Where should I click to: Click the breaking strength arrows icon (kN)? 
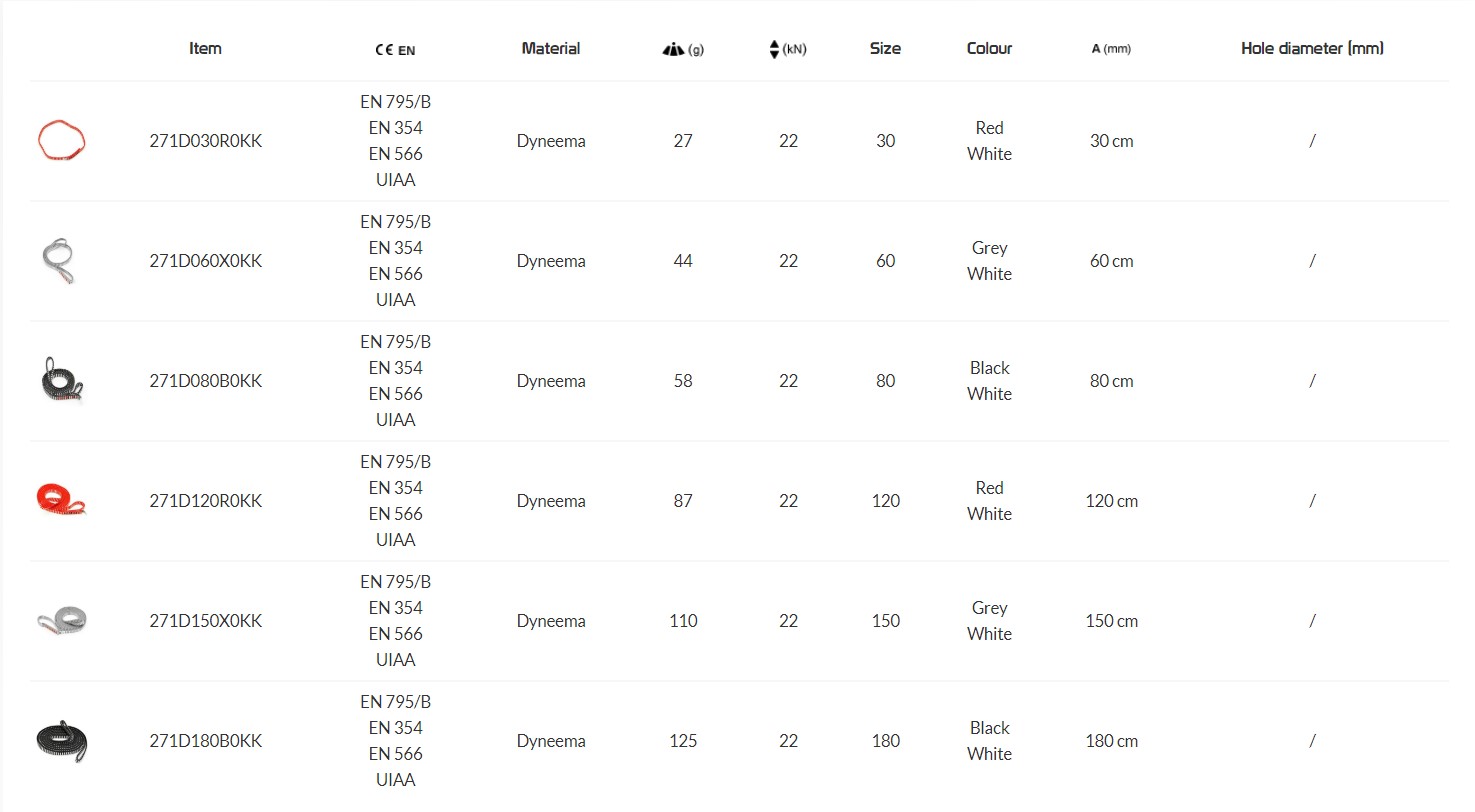(774, 49)
